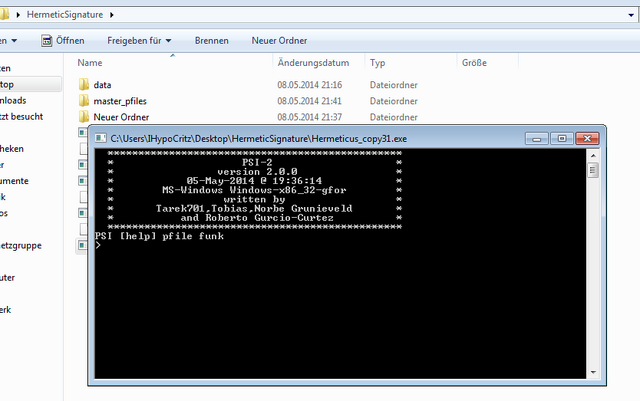Select sidebar item ending in uter
This screenshot has width=640, height=401.
pyautogui.click(x=7, y=278)
